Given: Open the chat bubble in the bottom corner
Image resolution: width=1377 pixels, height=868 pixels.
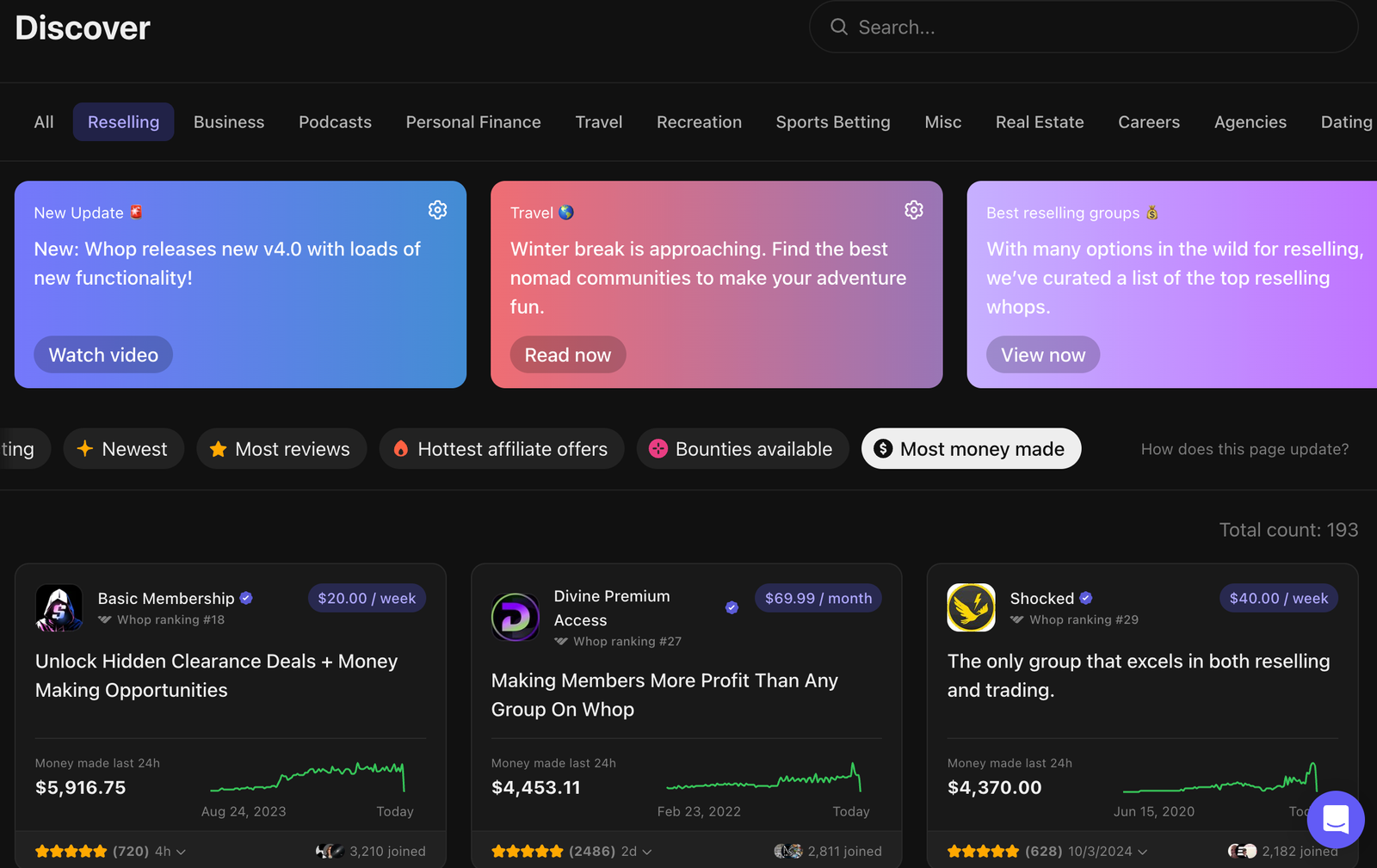Looking at the screenshot, I should pos(1335,819).
